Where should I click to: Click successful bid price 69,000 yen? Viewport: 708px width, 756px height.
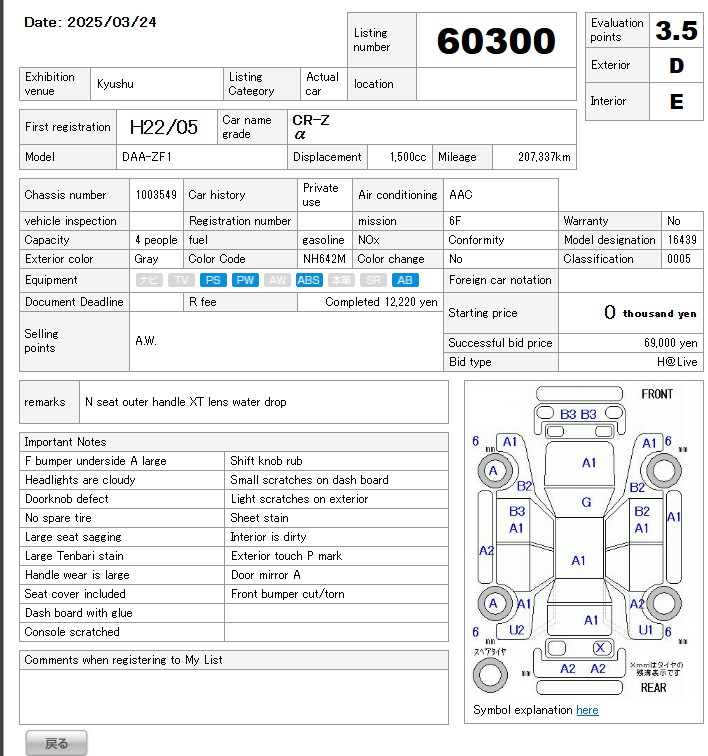tap(670, 343)
